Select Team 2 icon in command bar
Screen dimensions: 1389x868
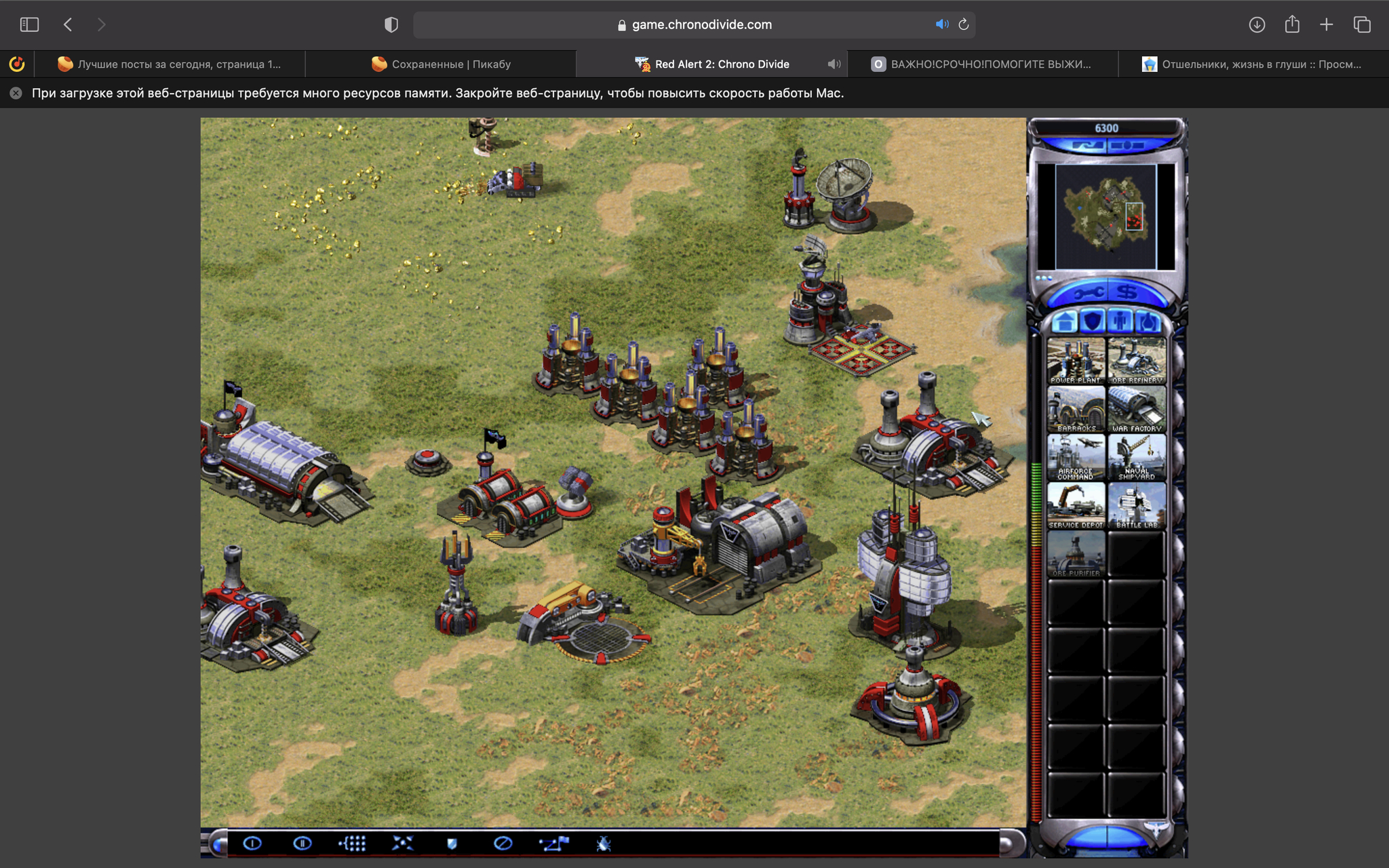click(302, 843)
